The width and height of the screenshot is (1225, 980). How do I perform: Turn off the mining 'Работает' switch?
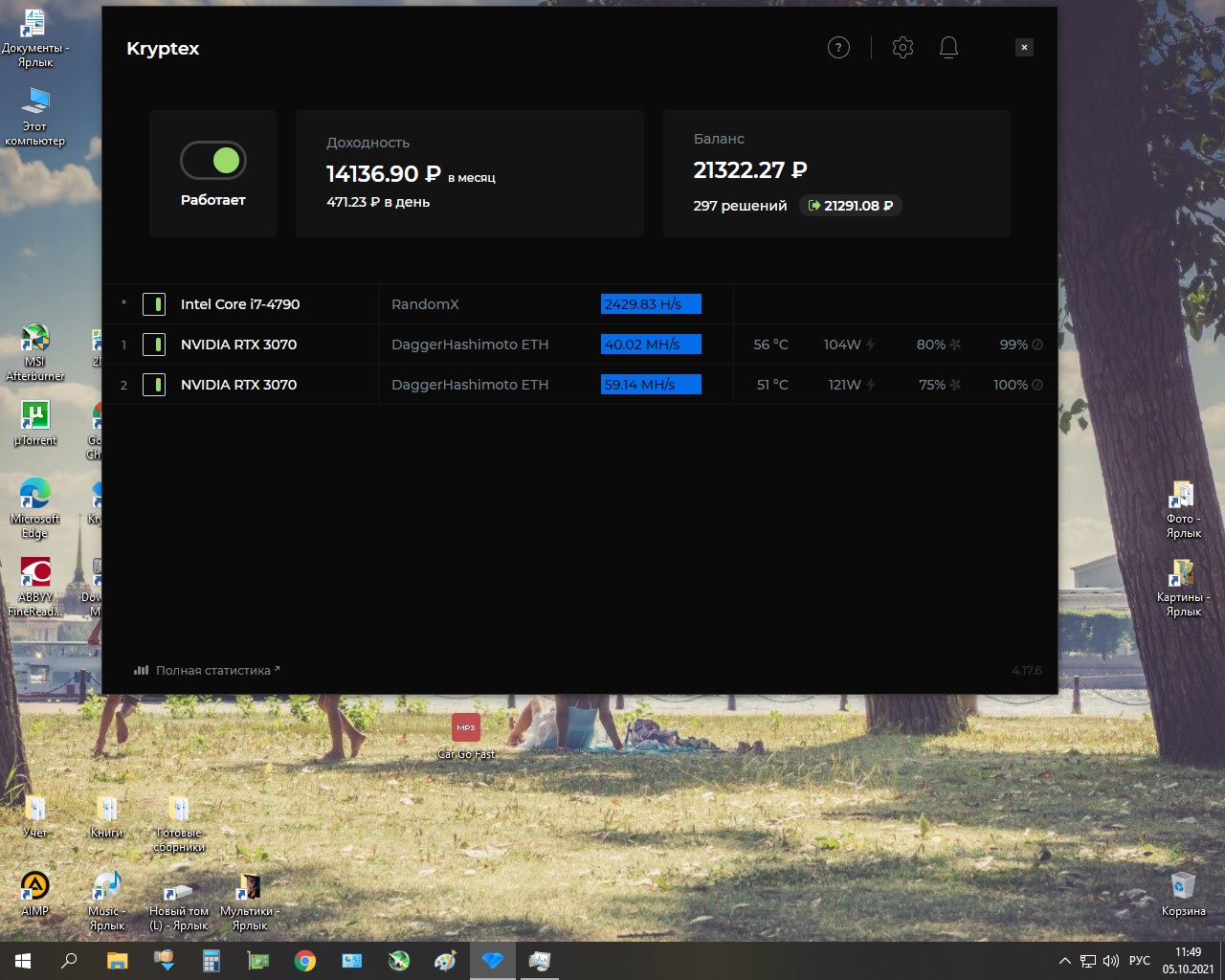point(213,160)
